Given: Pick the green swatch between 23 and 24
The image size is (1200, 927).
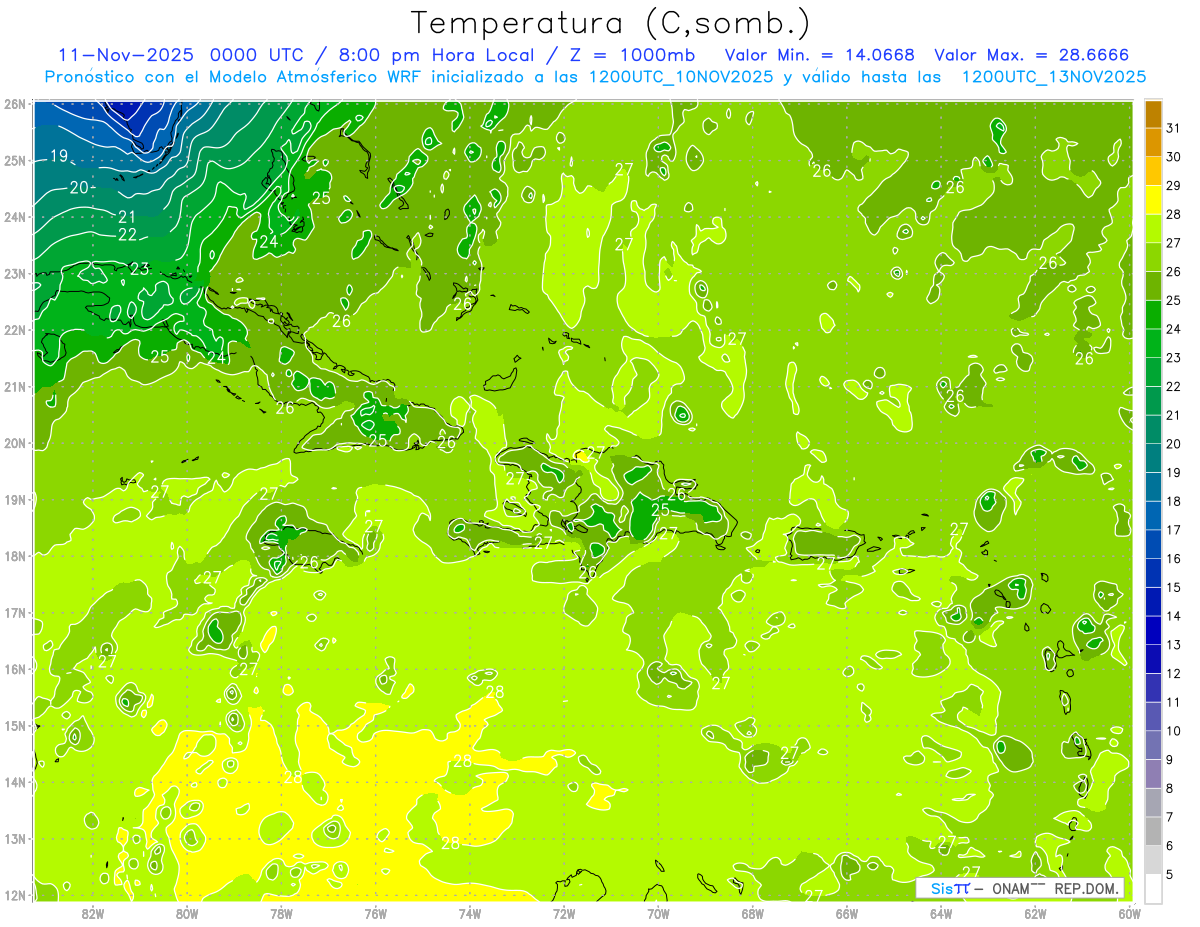Looking at the screenshot, I should point(1154,343).
